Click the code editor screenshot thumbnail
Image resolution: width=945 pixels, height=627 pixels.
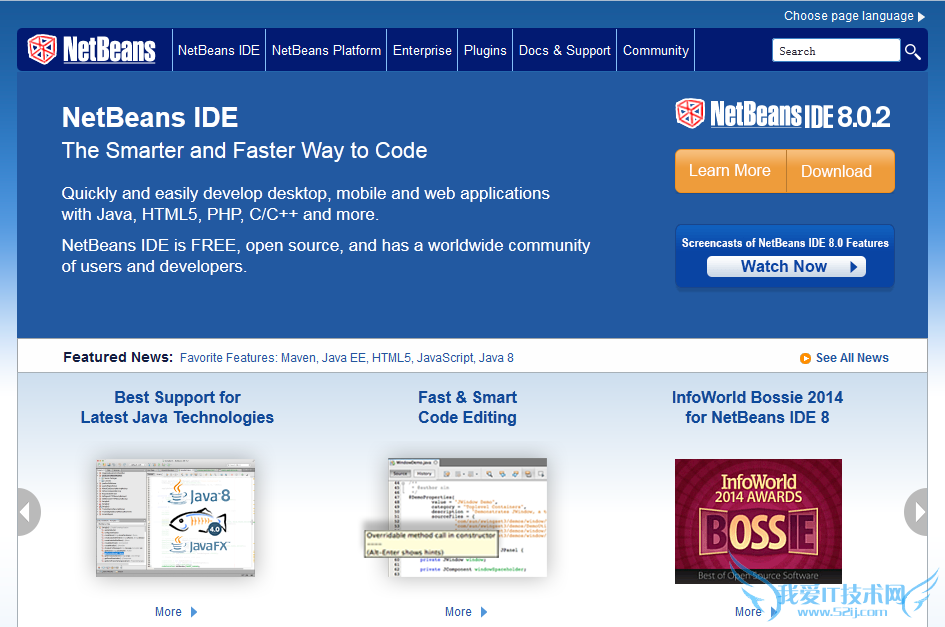[467, 518]
